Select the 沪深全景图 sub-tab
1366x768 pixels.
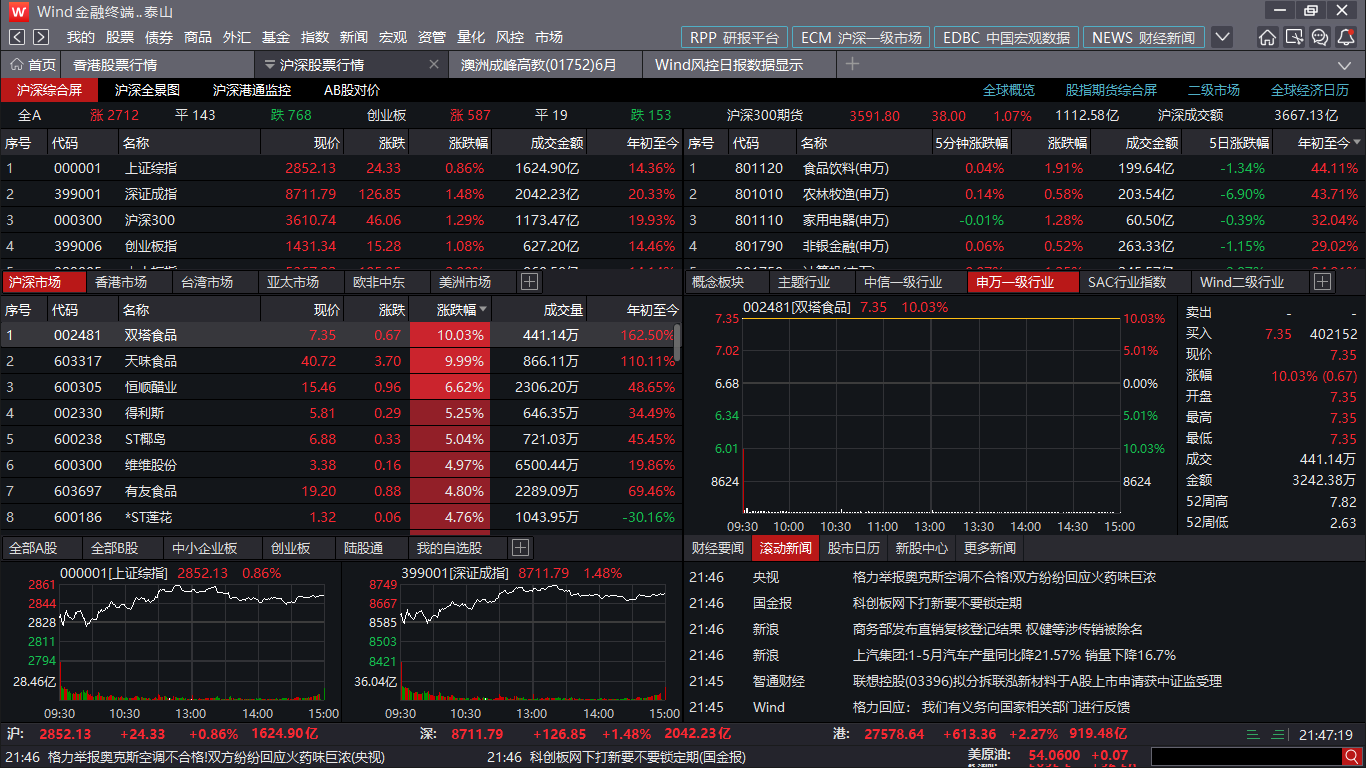147,90
